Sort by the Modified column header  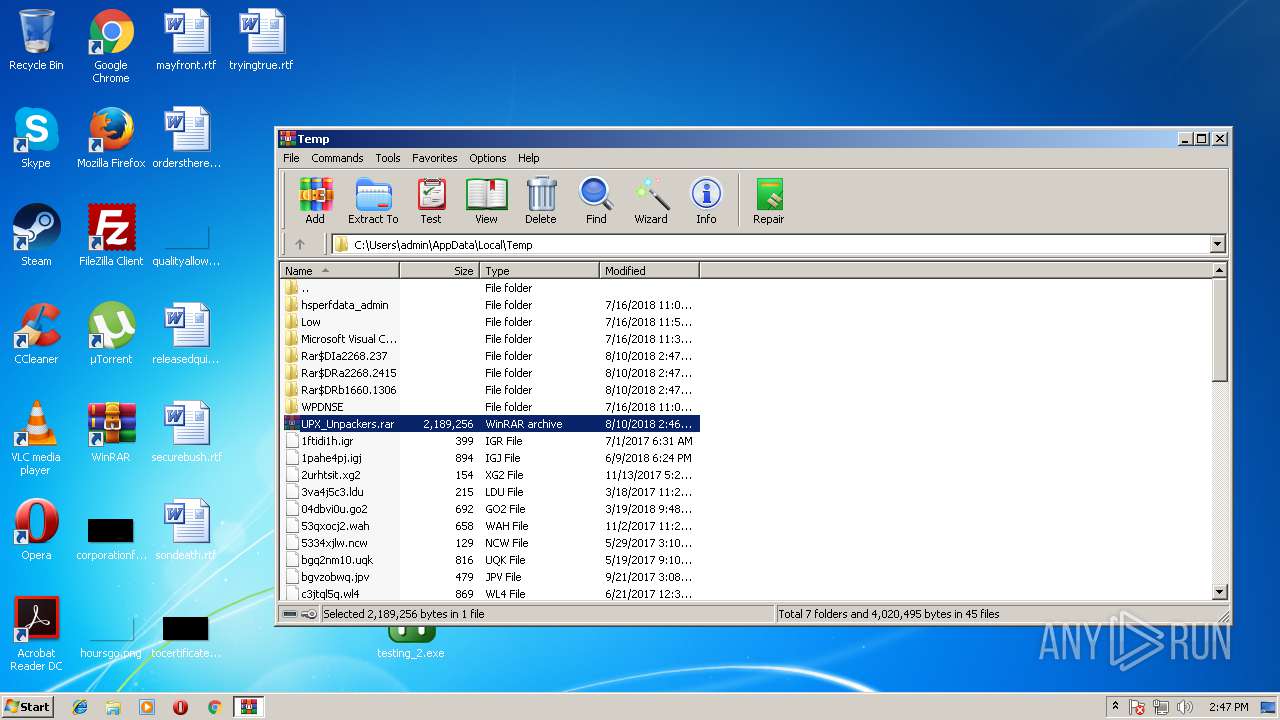tap(650, 271)
